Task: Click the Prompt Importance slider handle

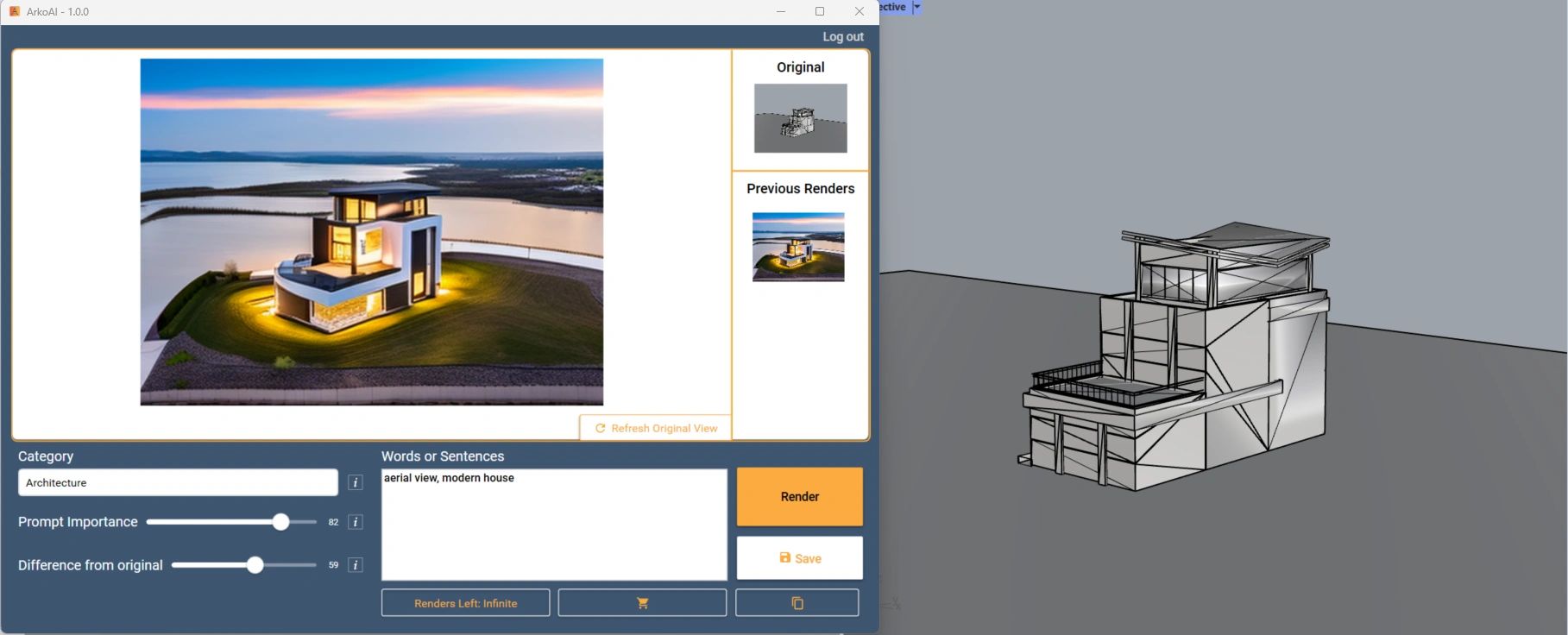Action: [280, 522]
